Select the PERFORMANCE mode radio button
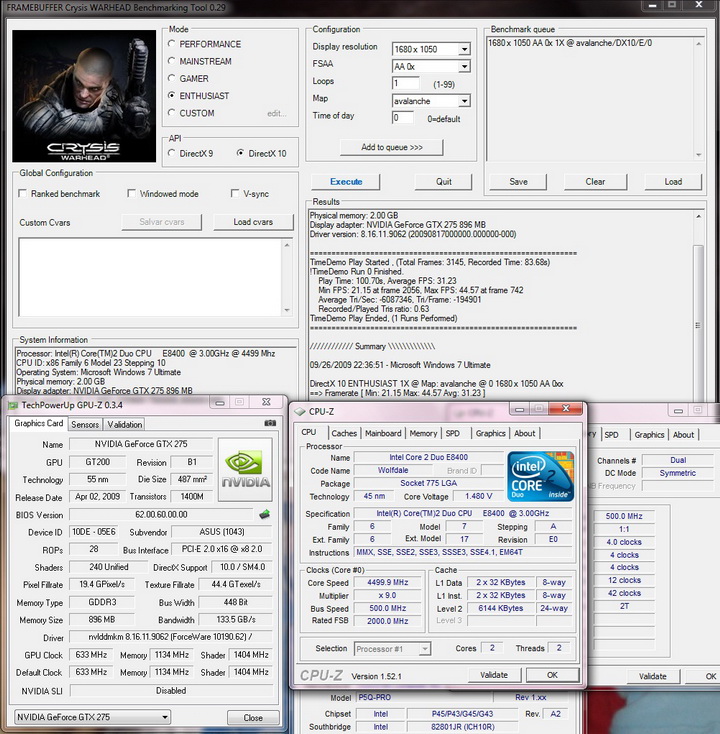The width and height of the screenshot is (720, 734). coord(171,44)
